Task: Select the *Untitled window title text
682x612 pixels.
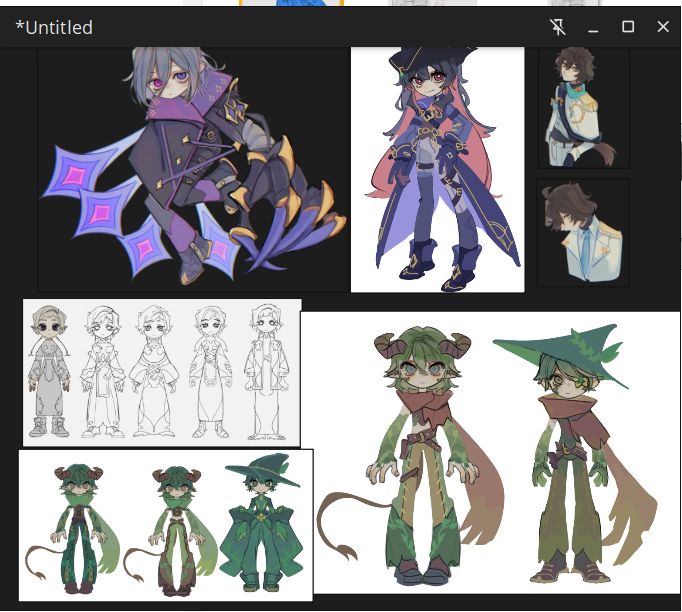Action: 54,27
